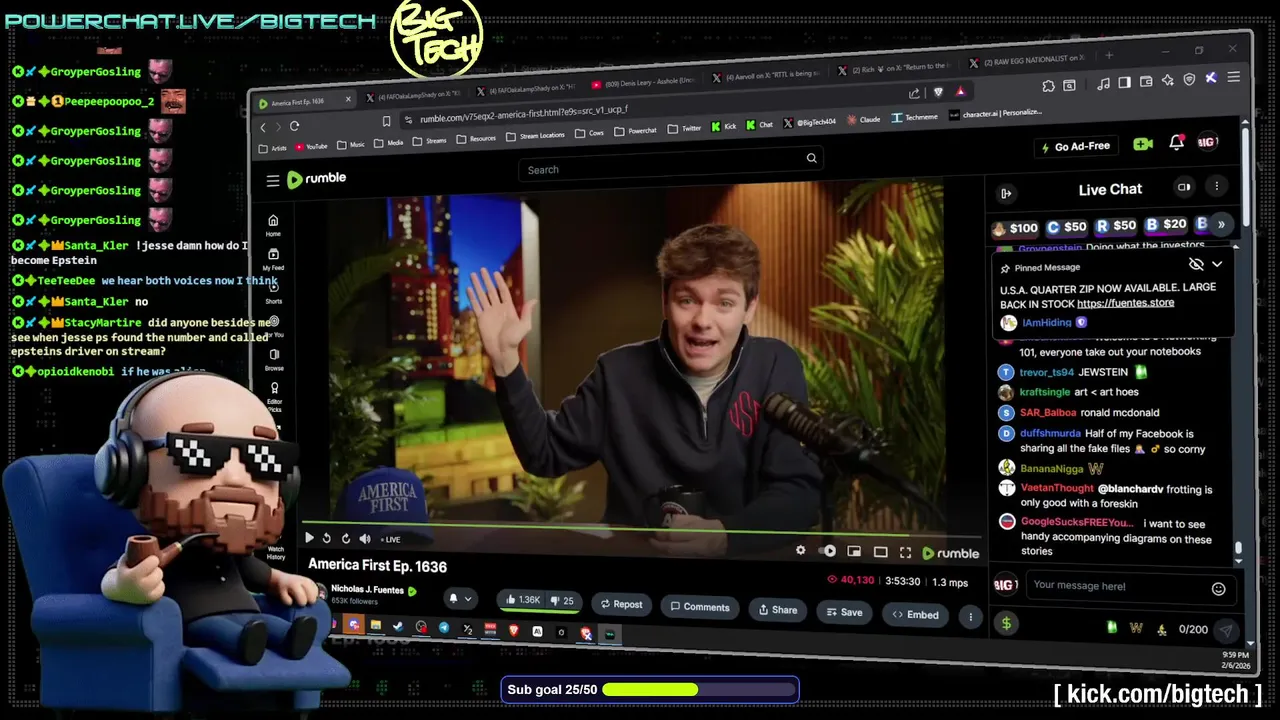
Task: Open the notifications bell in Rumble header
Action: click(1176, 143)
